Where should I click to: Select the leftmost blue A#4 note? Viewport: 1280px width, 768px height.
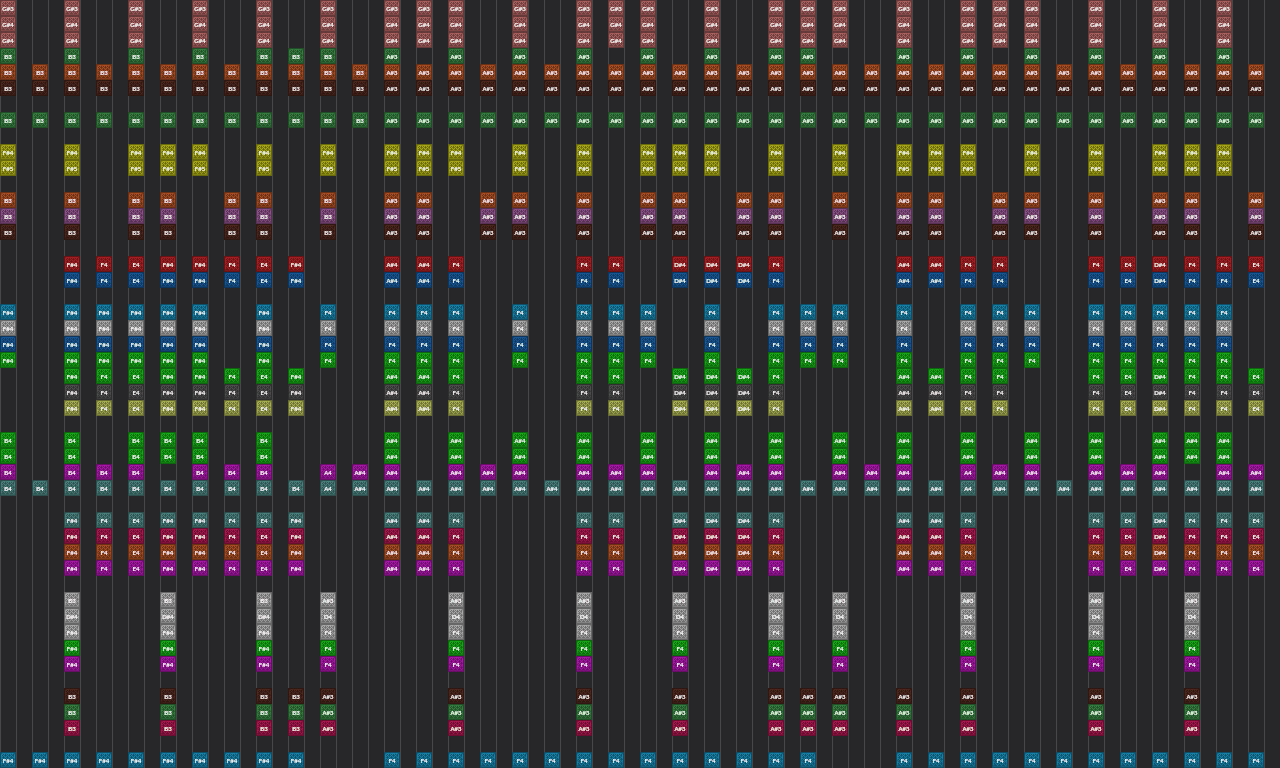point(392,280)
